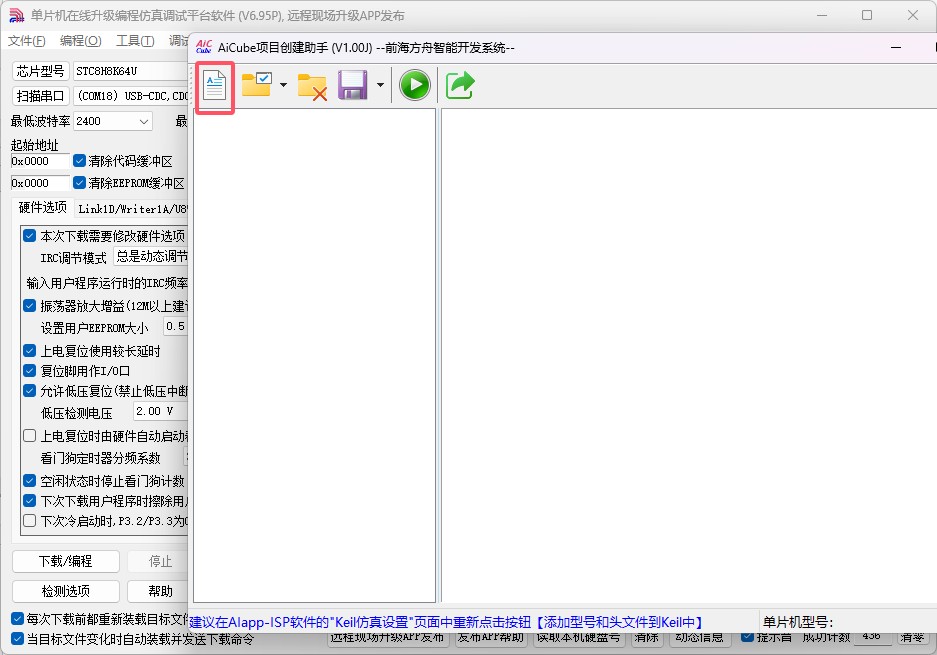This screenshot has width=937, height=655.
Task: Expand the open-folder dropdown arrow
Action: tap(283, 85)
